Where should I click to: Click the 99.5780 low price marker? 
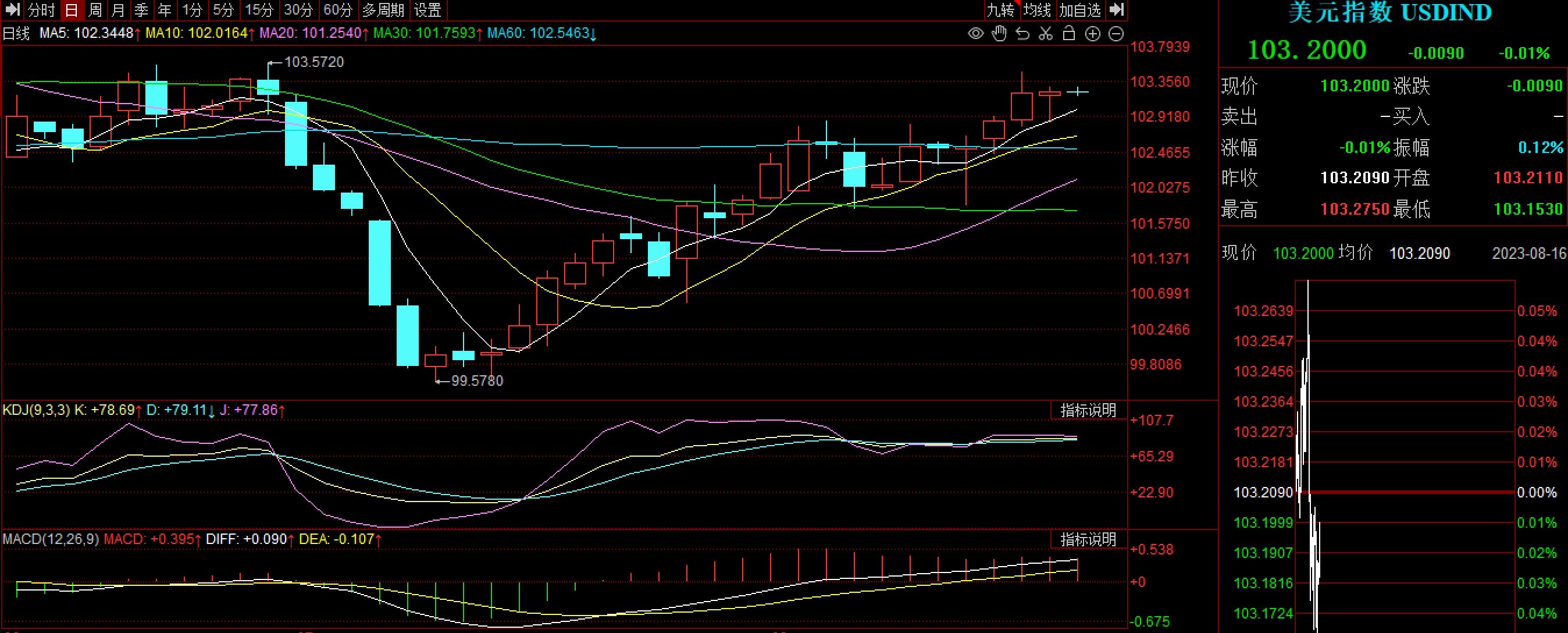[476, 380]
